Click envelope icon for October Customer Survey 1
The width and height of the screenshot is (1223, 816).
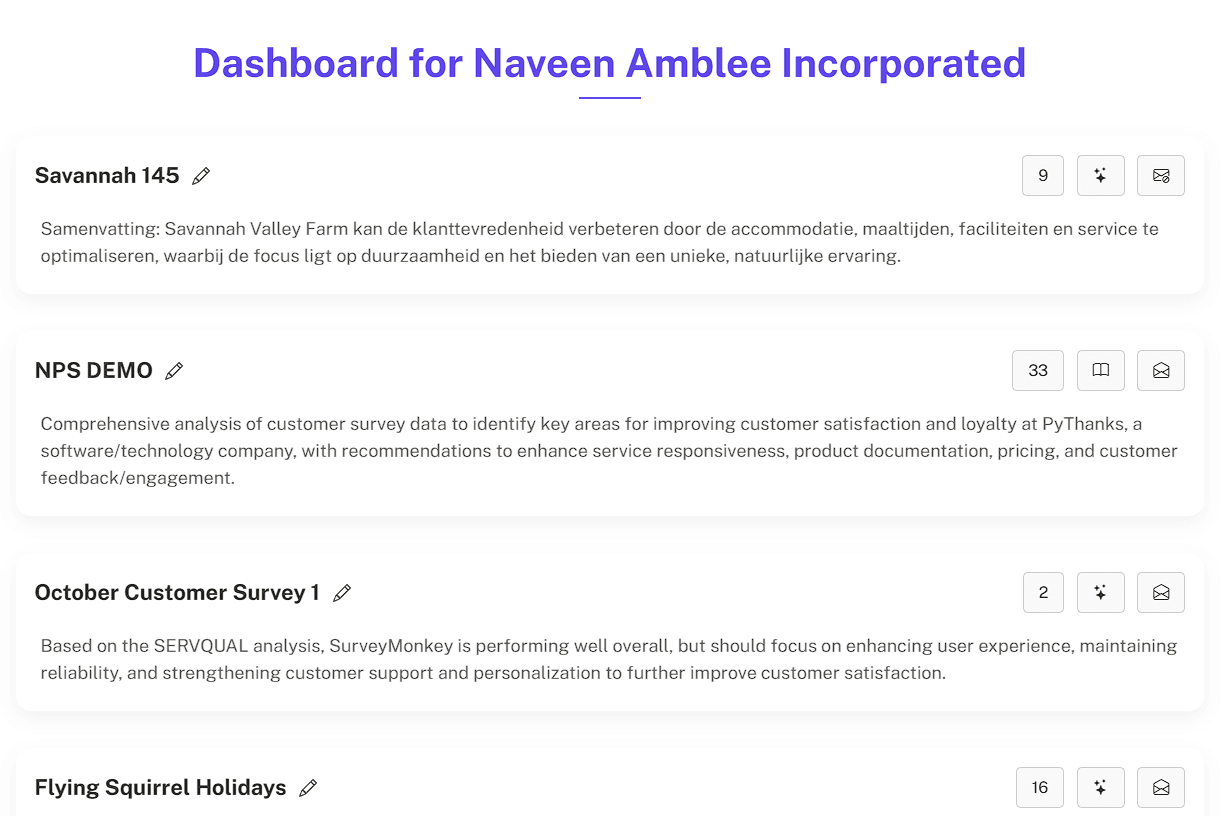1161,593
